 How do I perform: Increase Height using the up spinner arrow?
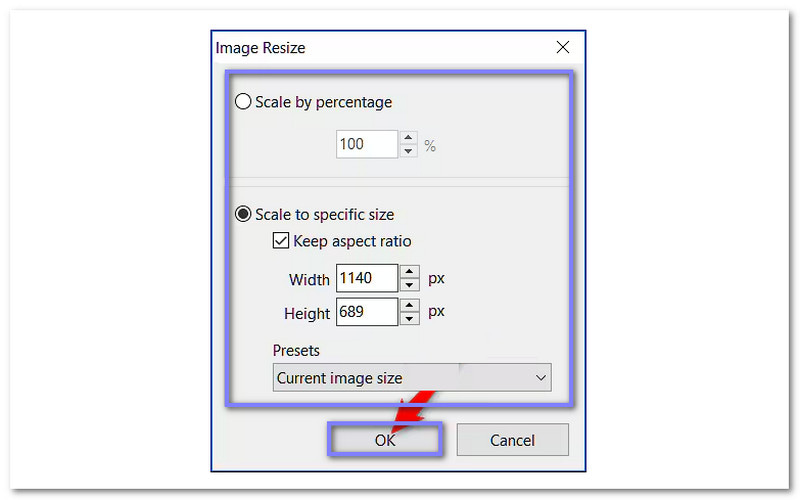[409, 306]
